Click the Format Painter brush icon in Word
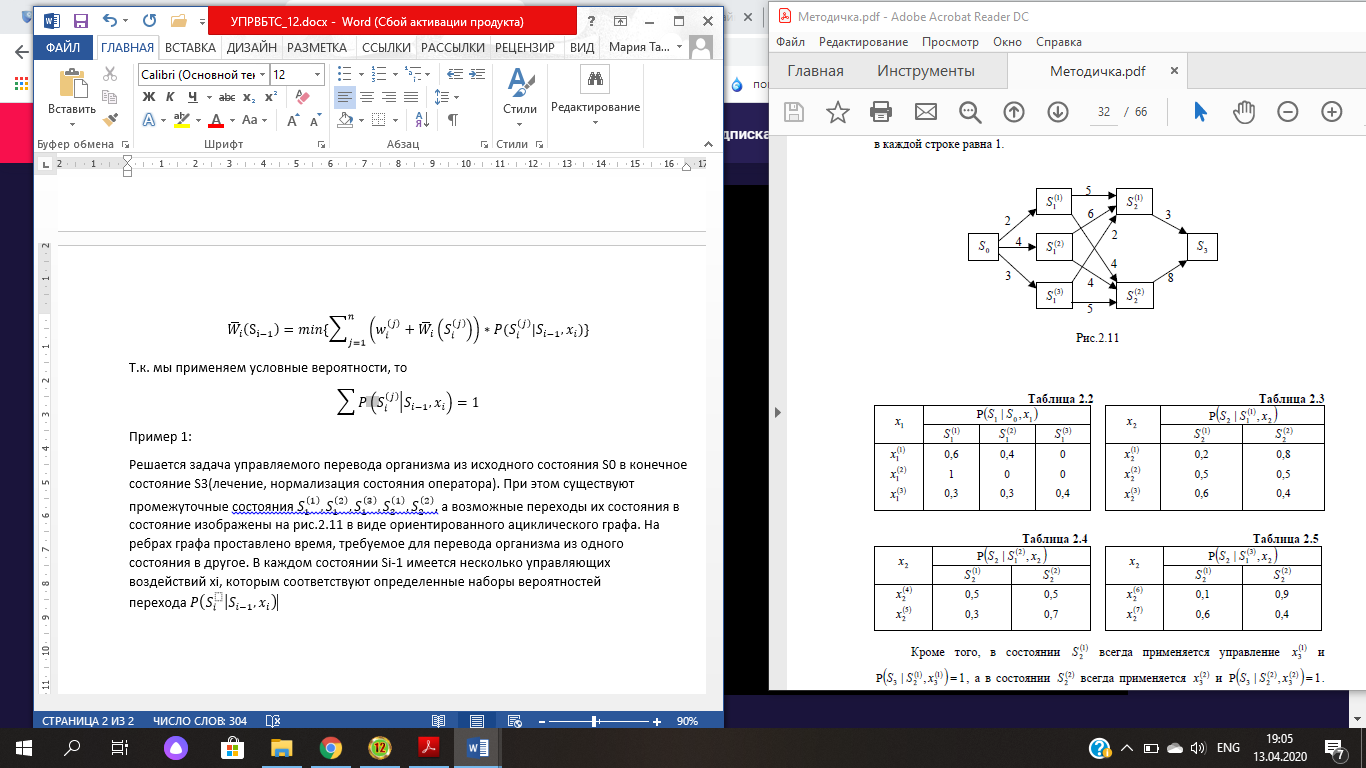 pos(110,119)
